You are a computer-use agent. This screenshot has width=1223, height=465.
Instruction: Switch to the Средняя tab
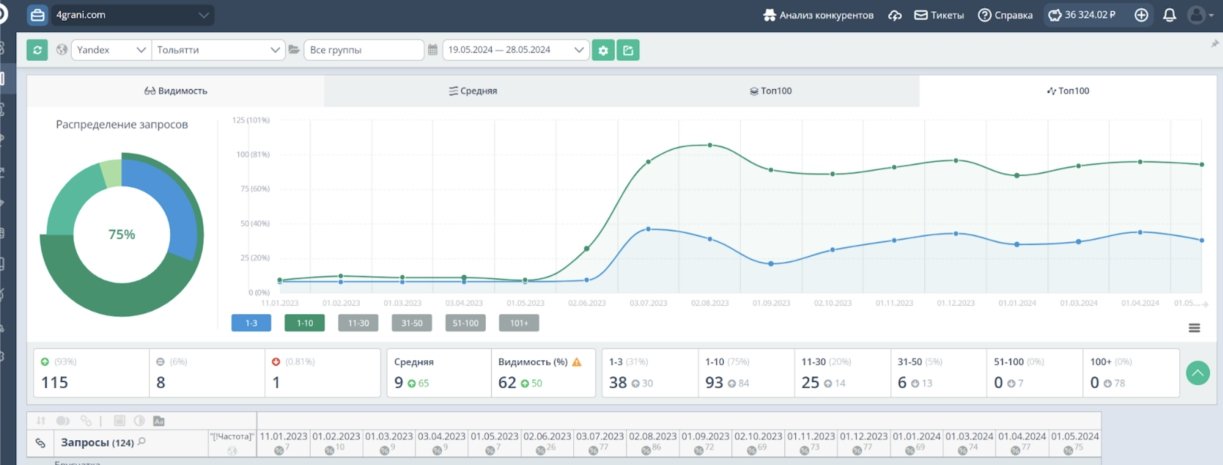click(x=473, y=91)
